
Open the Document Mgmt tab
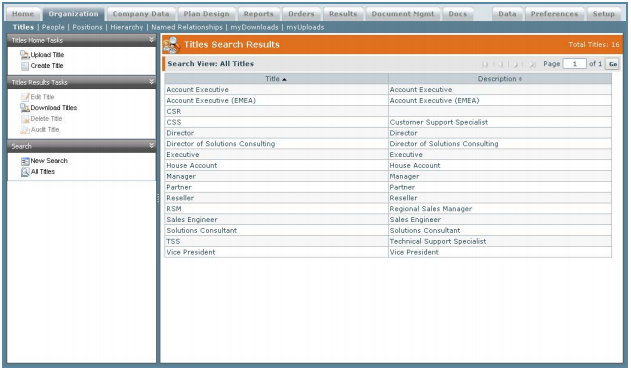point(403,14)
